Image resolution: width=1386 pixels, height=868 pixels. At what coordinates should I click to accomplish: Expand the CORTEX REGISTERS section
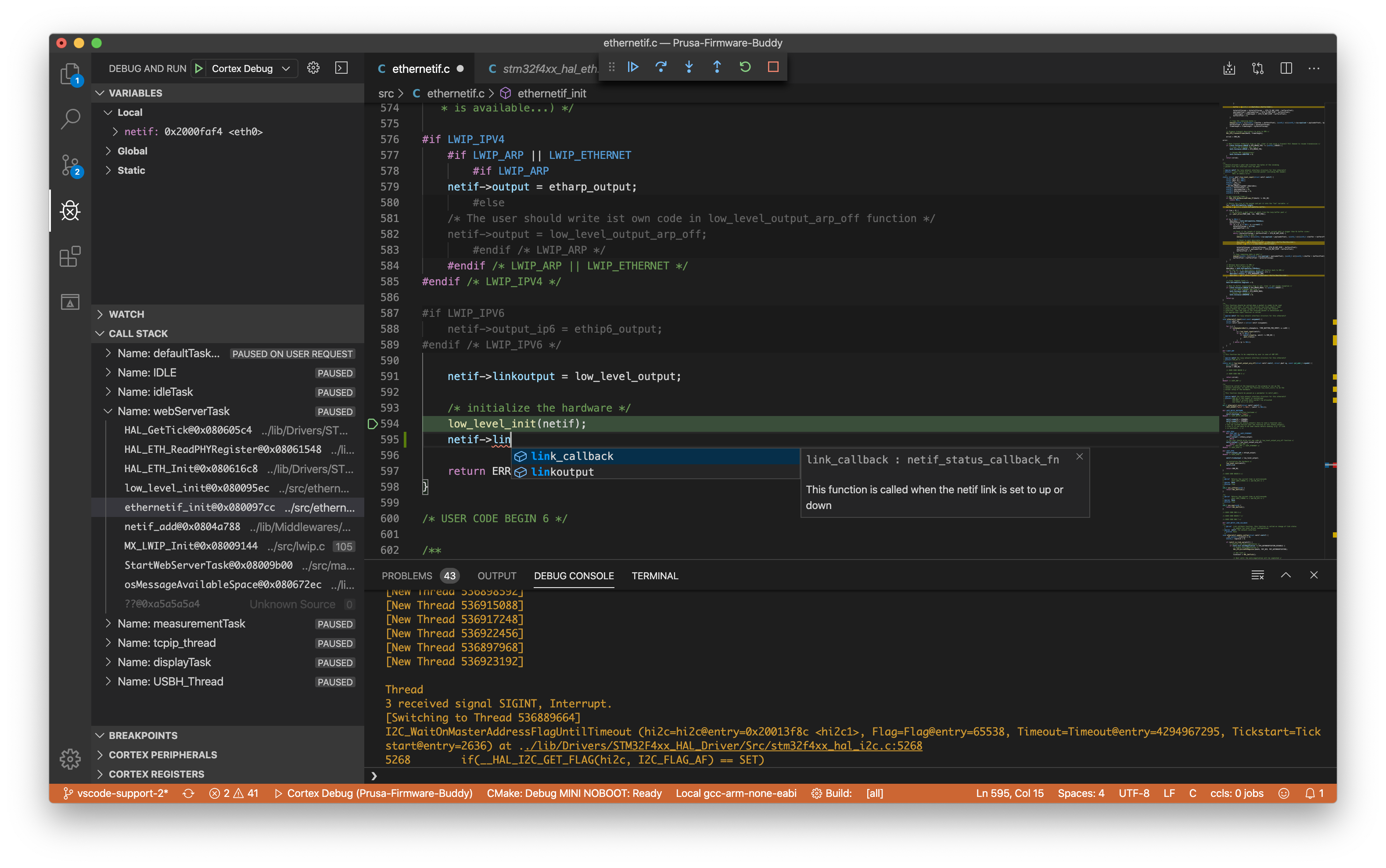[x=227, y=775]
